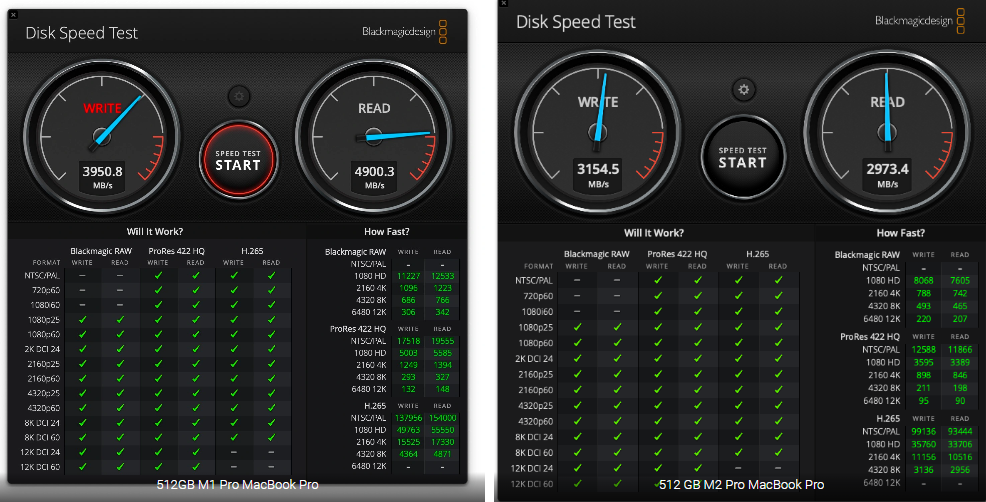This screenshot has width=986, height=502.
Task: Click H.265 4320 8K write value 3136
Action: (924, 470)
